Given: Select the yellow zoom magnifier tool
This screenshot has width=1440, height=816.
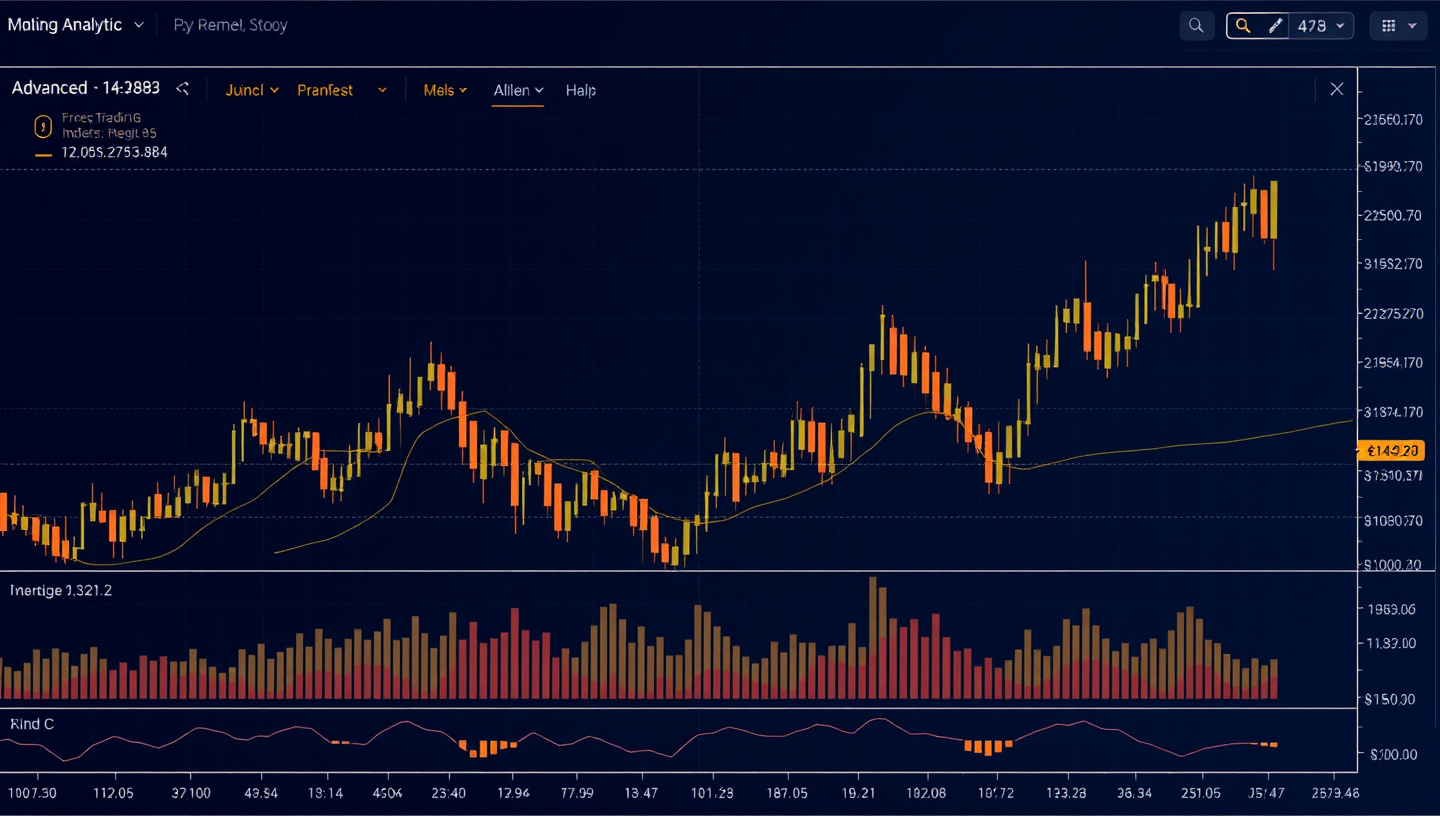Looking at the screenshot, I should [x=1243, y=26].
